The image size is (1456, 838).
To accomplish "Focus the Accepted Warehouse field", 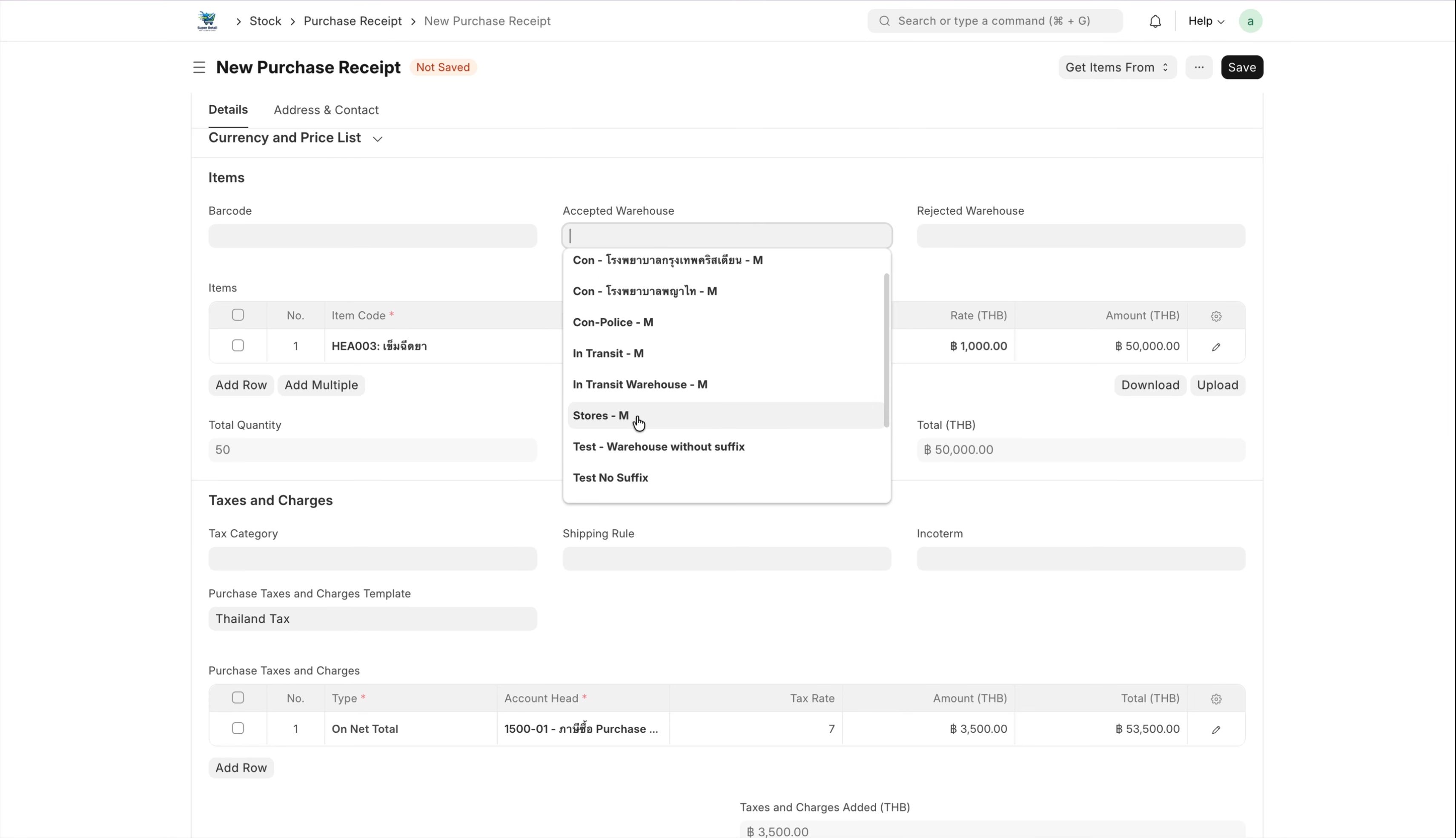I will pyautogui.click(x=727, y=236).
